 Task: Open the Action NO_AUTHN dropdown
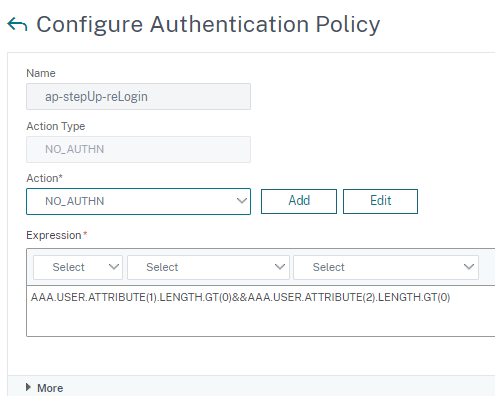(138, 201)
